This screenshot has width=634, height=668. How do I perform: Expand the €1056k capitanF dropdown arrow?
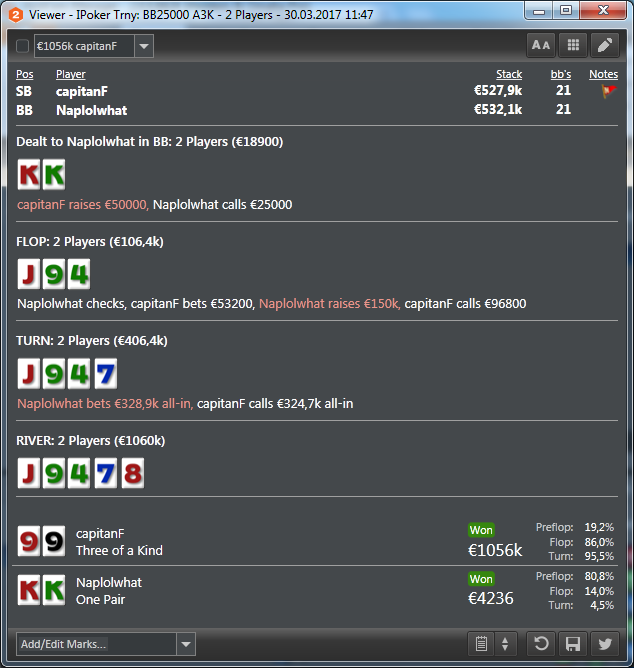click(144, 46)
